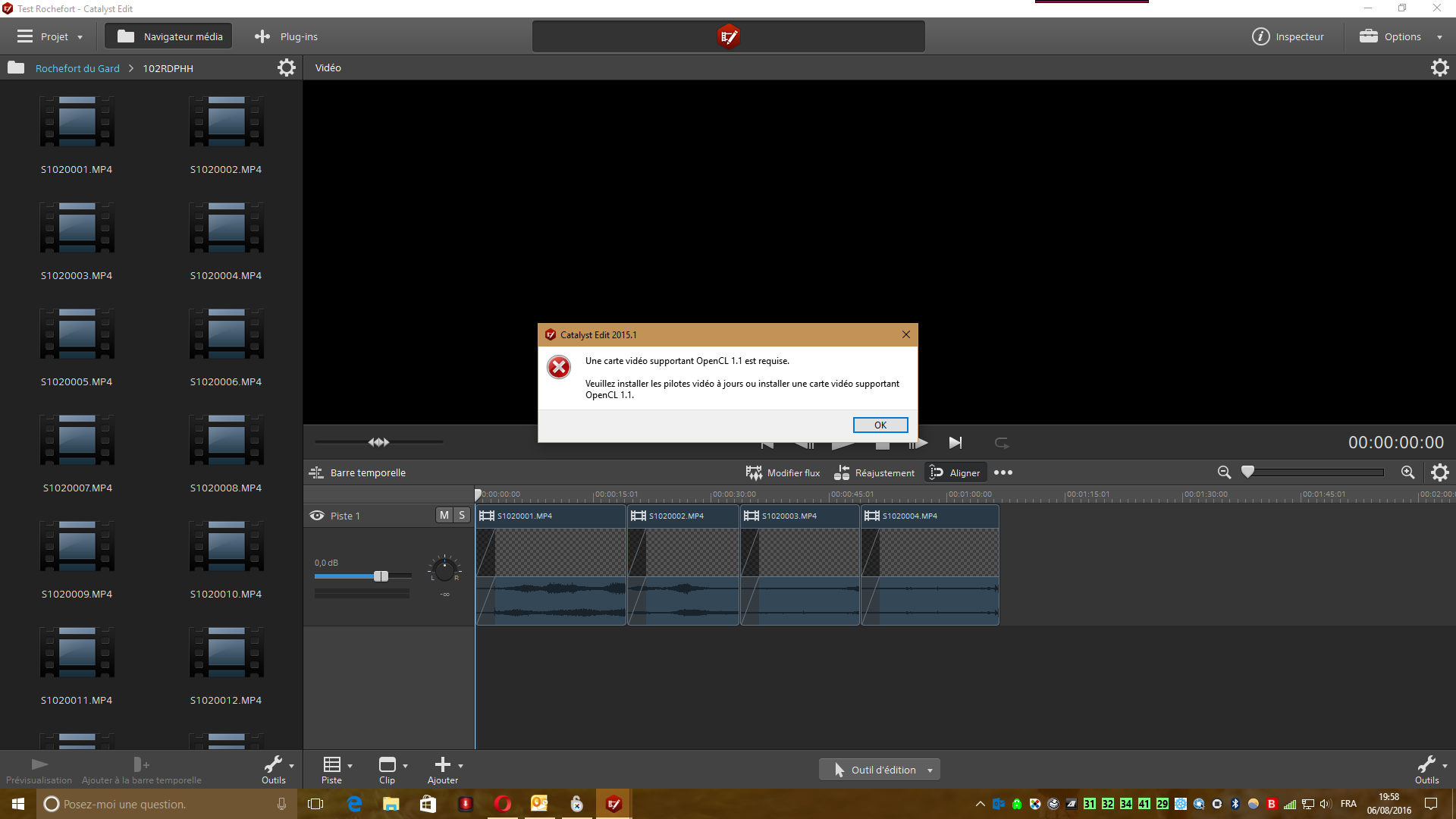Viewport: 1456px width, 819px height.
Task: Click Ajouter à la barre temporelle
Action: point(142,770)
